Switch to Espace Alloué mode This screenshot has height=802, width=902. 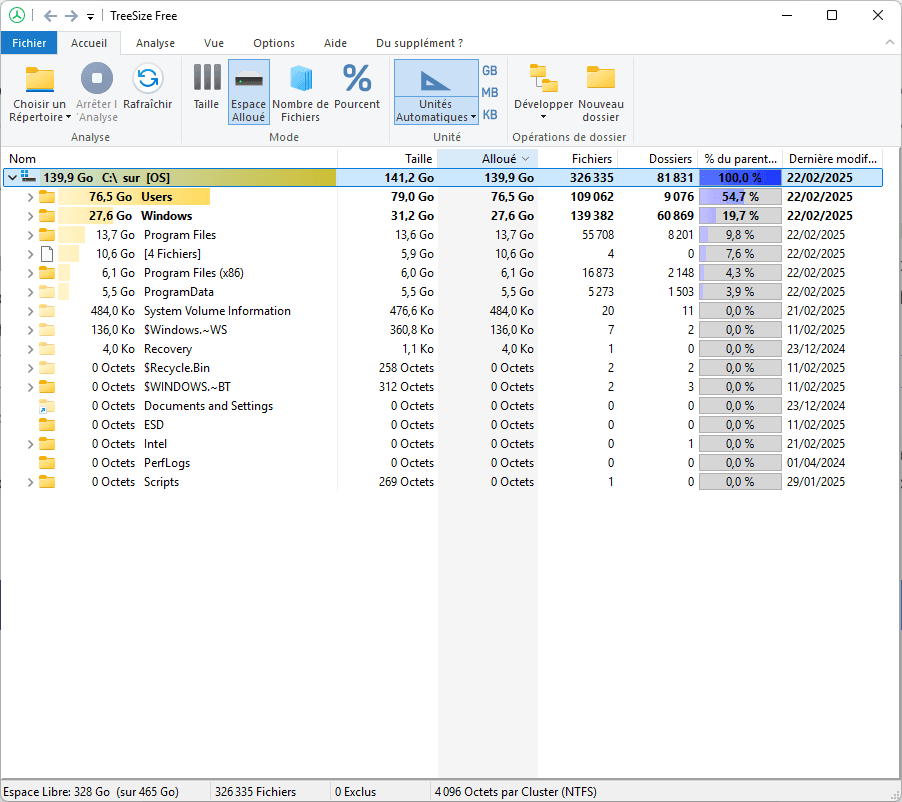[x=249, y=91]
